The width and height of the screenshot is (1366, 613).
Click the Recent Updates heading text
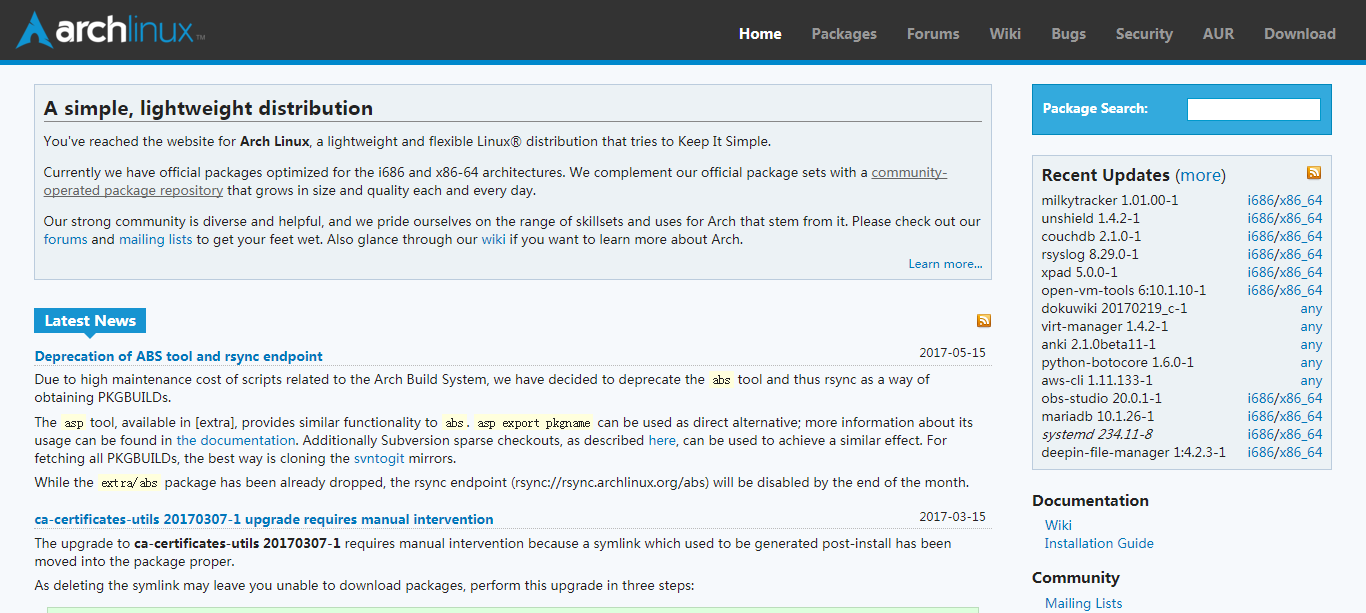pyautogui.click(x=1105, y=175)
